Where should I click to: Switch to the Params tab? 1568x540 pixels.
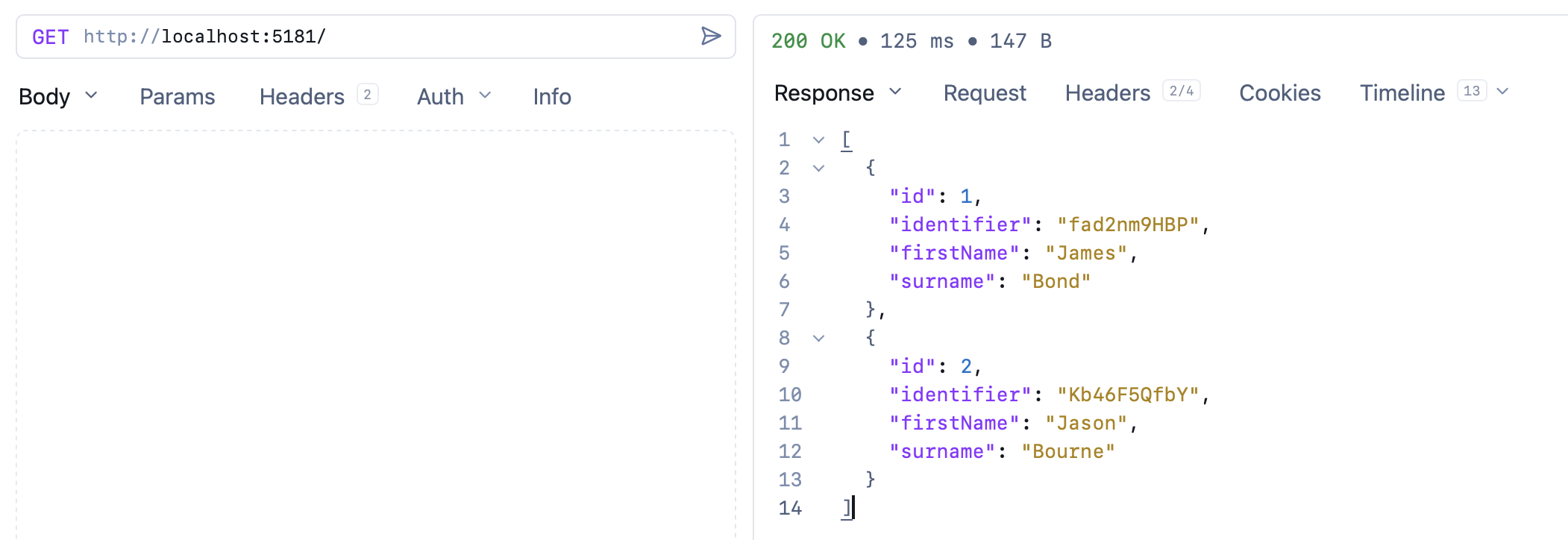click(177, 96)
